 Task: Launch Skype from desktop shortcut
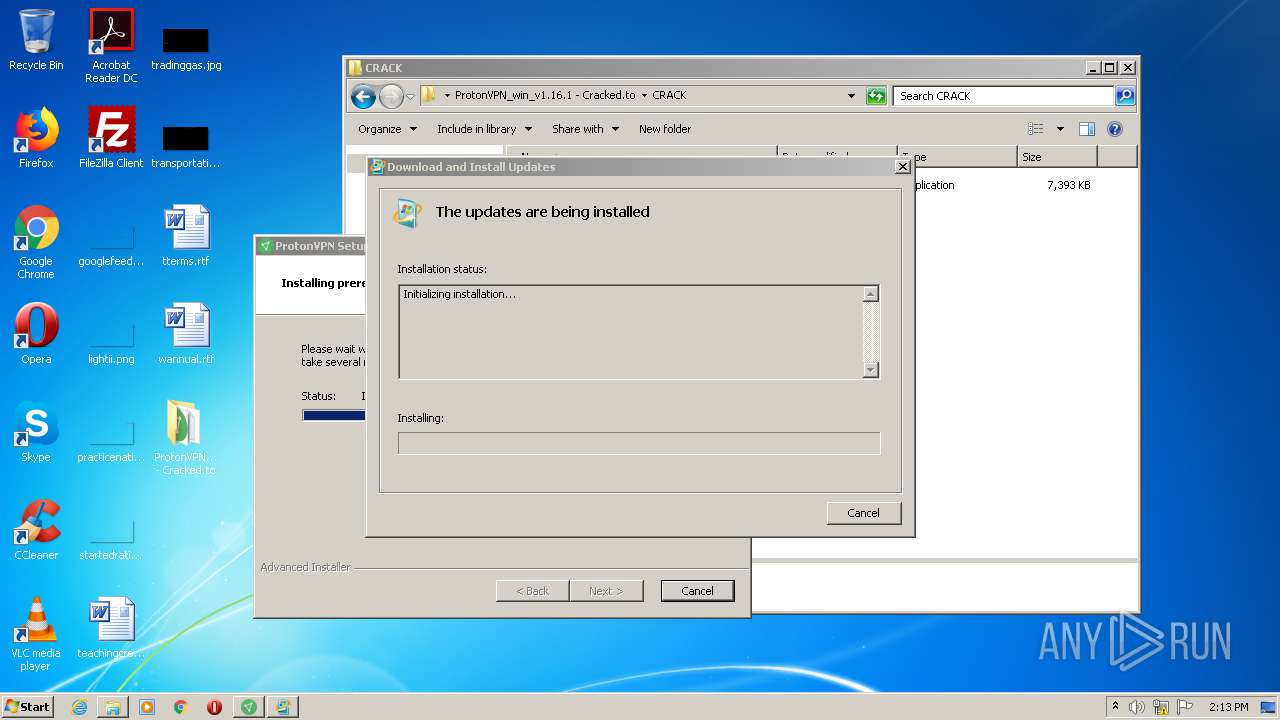pos(36,432)
